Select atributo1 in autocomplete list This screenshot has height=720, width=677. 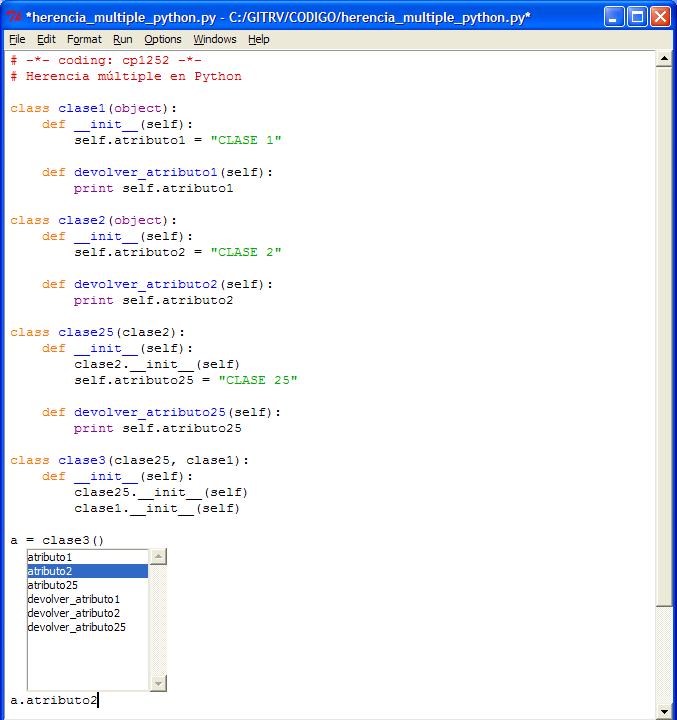(x=87, y=557)
